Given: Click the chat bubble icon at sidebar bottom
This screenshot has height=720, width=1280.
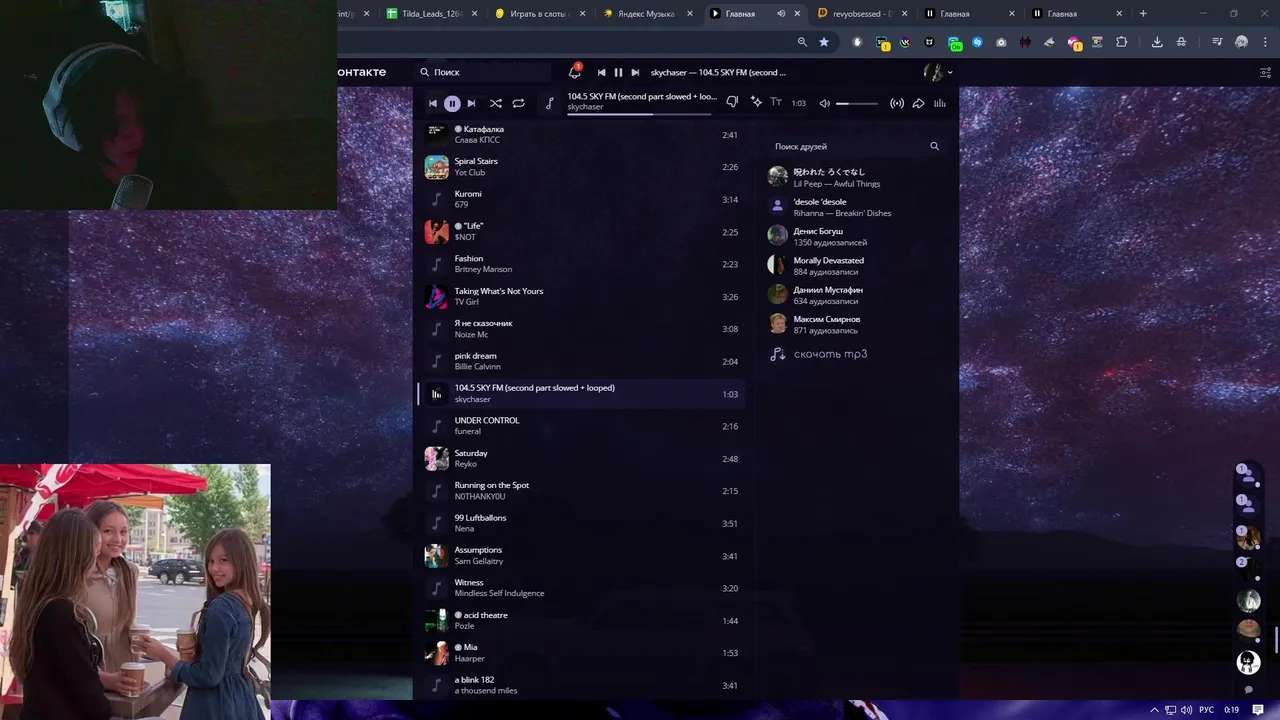Looking at the screenshot, I should 1248,689.
